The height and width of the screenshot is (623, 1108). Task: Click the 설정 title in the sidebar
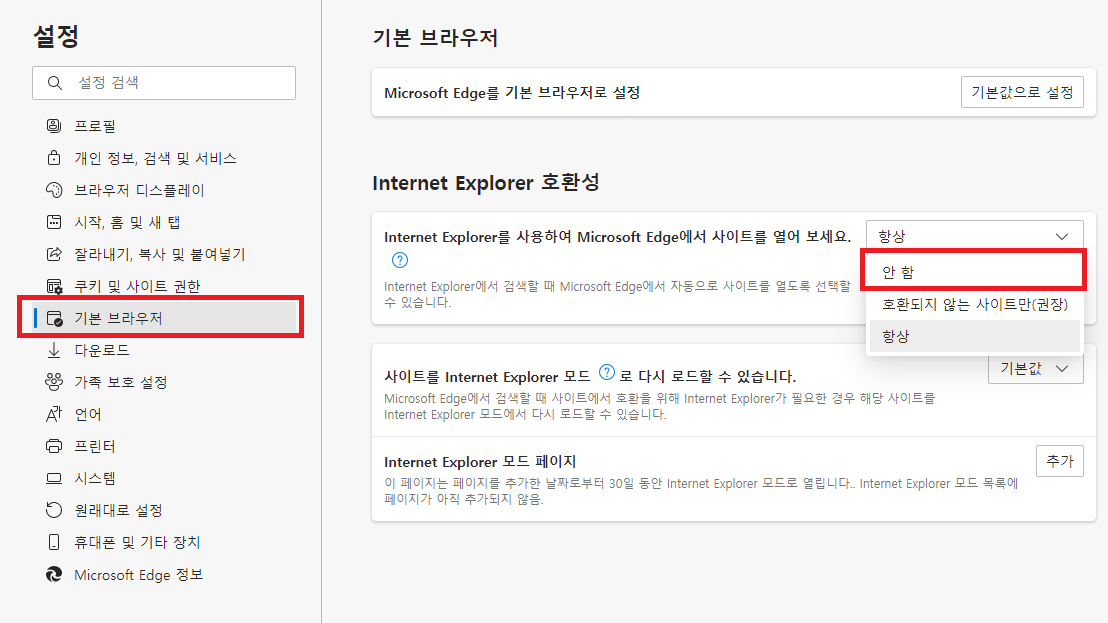(56, 36)
